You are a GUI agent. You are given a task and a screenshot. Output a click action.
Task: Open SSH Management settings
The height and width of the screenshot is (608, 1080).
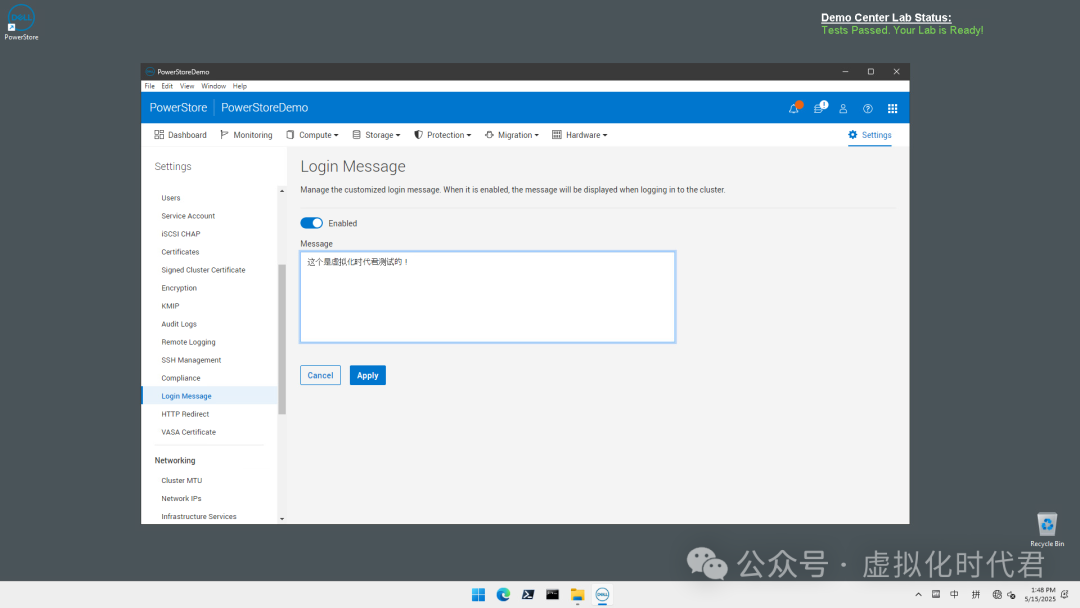pyautogui.click(x=191, y=360)
